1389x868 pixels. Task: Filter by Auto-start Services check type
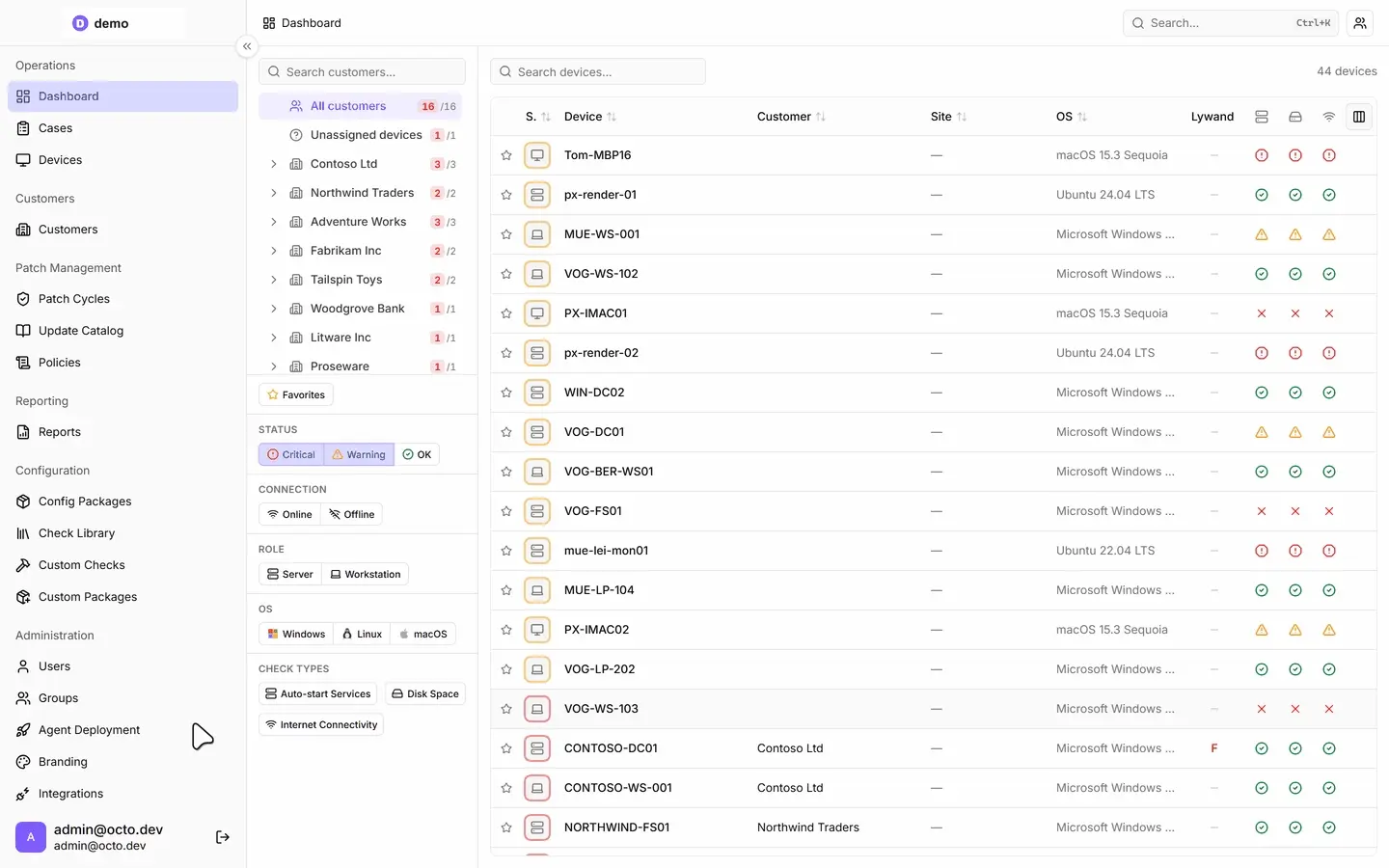(317, 693)
